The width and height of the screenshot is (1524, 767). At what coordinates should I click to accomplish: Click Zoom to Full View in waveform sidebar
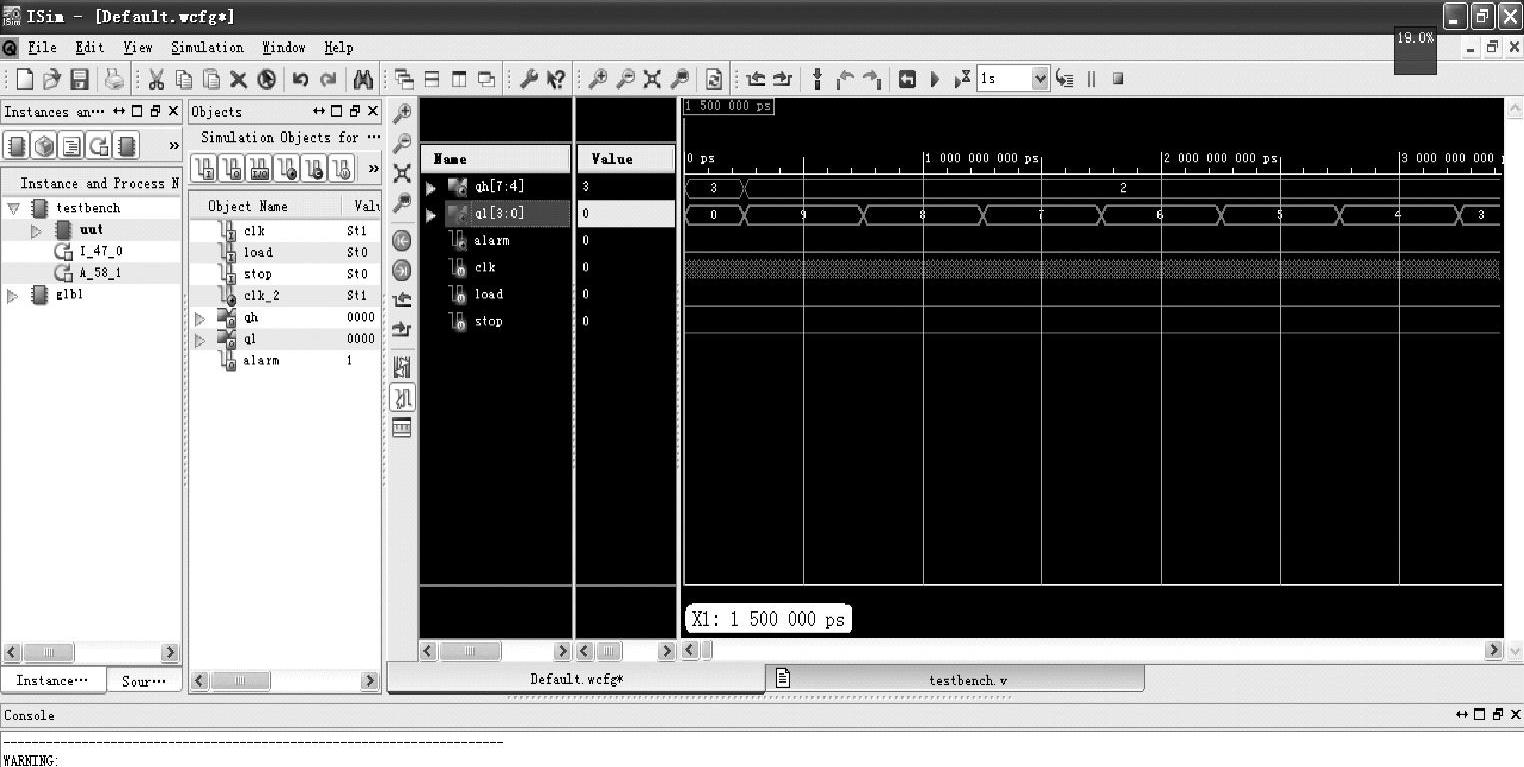tap(402, 173)
